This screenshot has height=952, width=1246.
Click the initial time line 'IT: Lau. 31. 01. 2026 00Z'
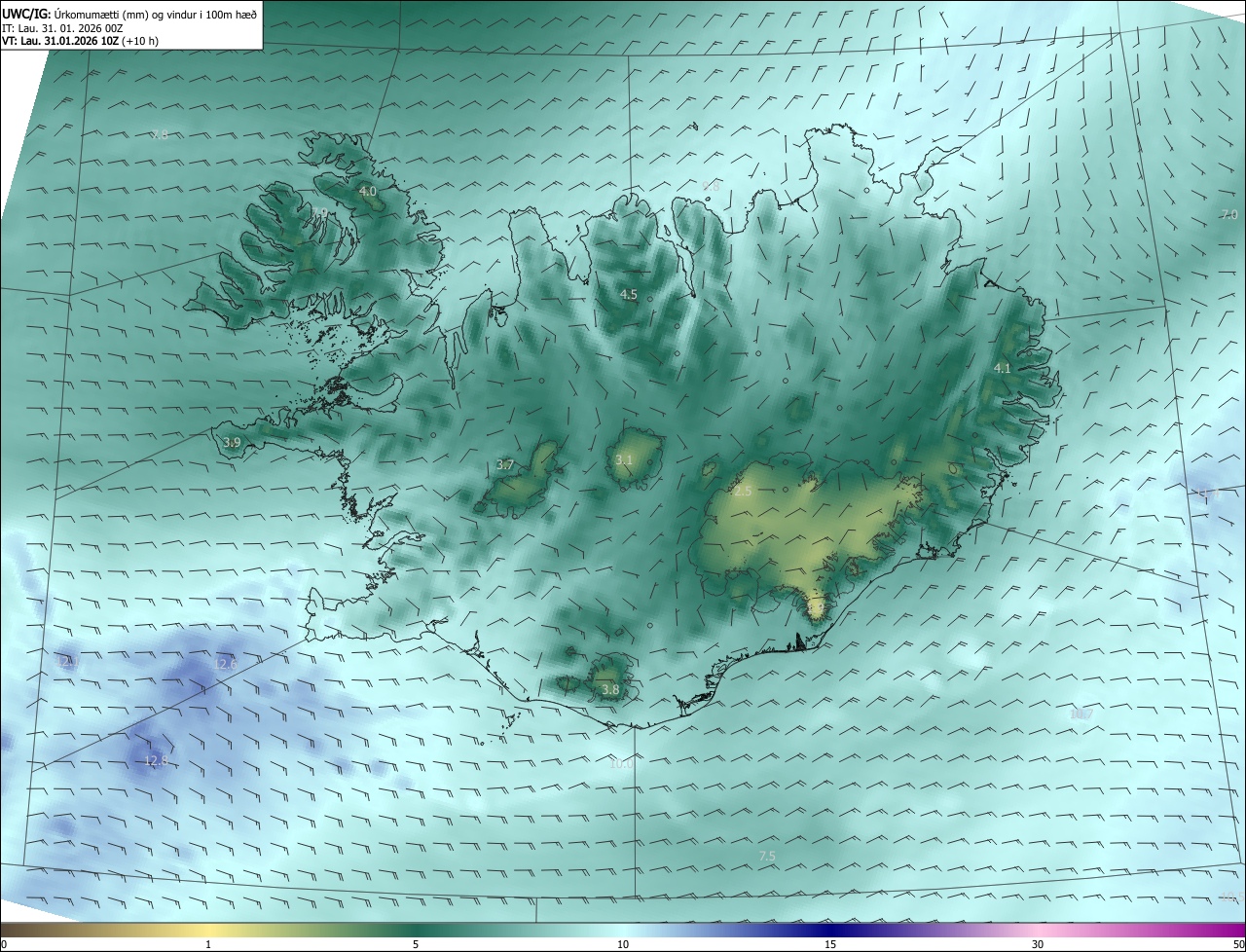[62, 28]
